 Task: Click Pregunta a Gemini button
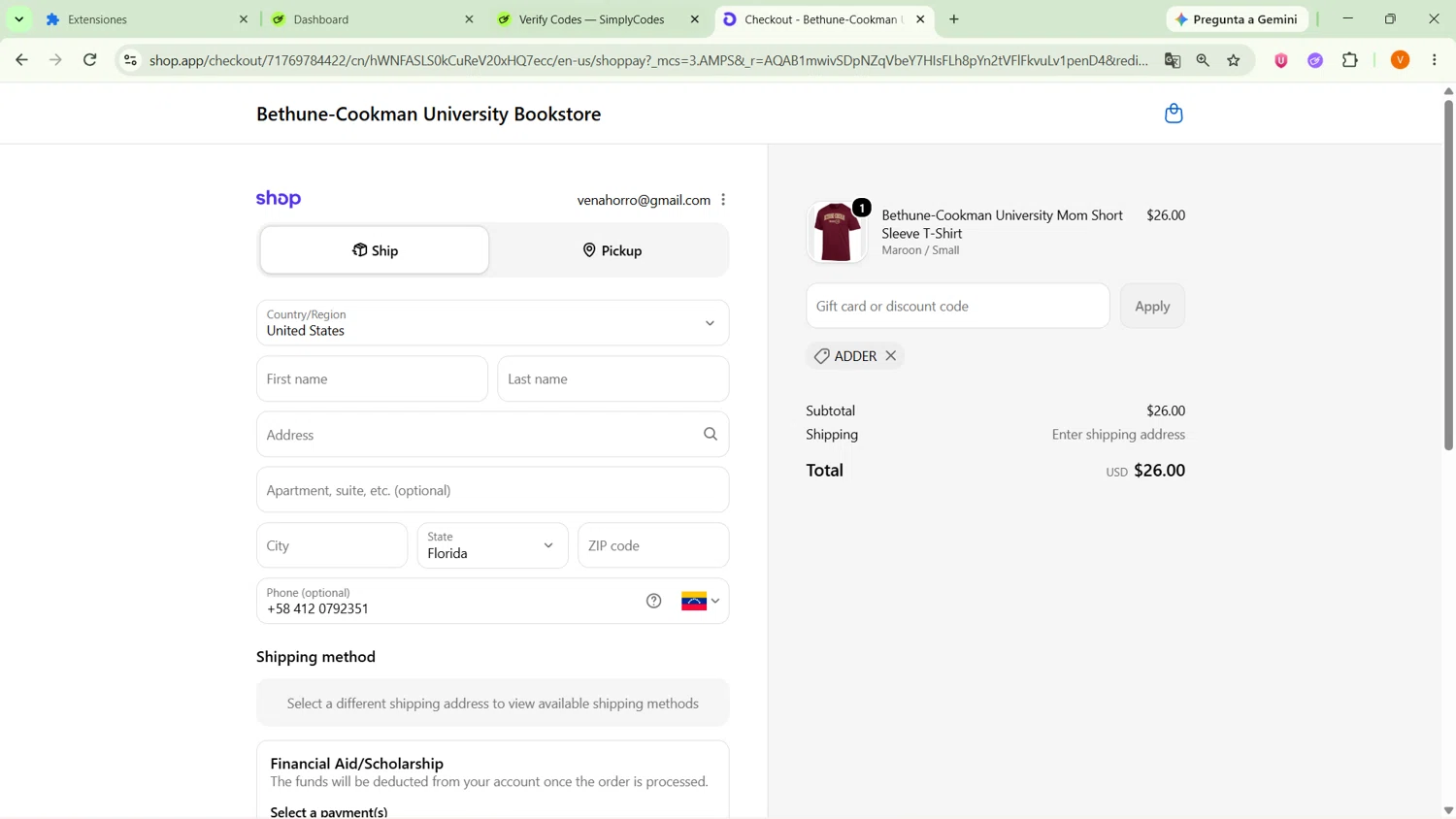coord(1237,19)
